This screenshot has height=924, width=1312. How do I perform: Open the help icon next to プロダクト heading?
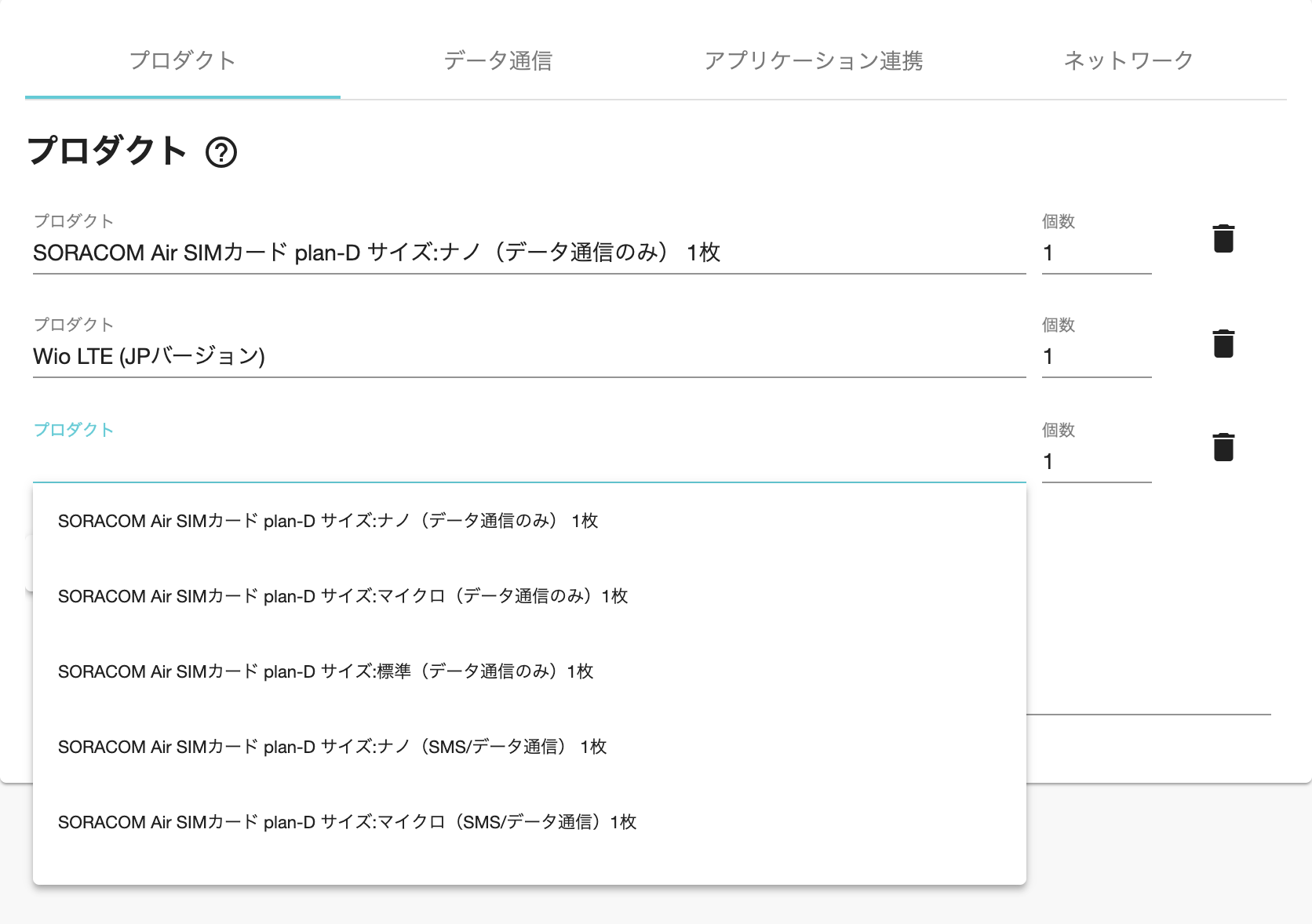pyautogui.click(x=221, y=152)
